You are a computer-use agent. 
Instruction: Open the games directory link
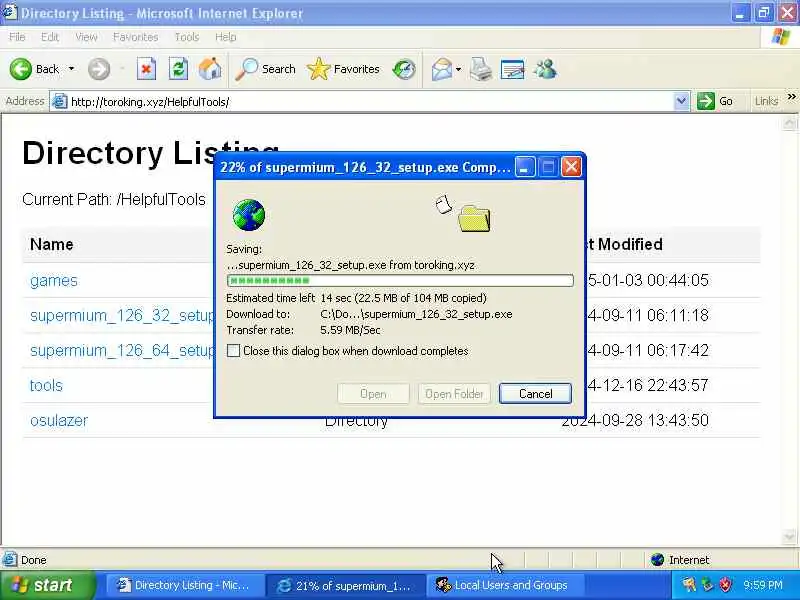click(x=54, y=281)
